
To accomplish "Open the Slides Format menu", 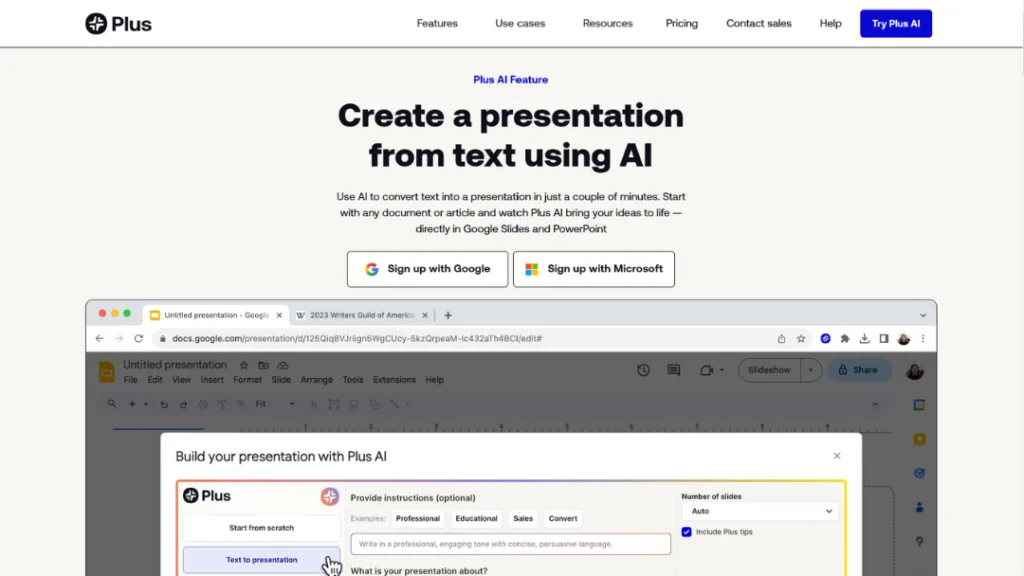I will pos(247,380).
